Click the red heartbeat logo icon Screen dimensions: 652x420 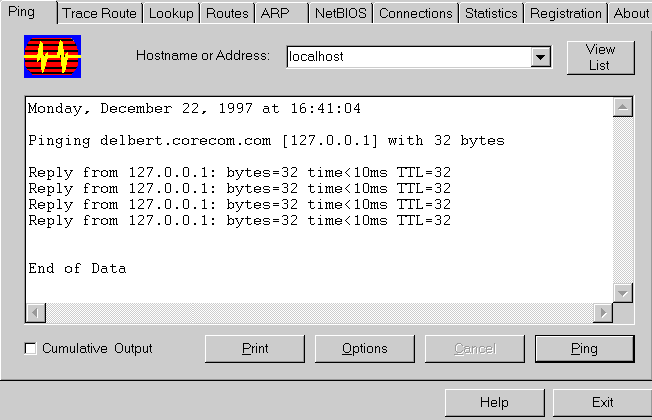pyautogui.click(x=52, y=57)
